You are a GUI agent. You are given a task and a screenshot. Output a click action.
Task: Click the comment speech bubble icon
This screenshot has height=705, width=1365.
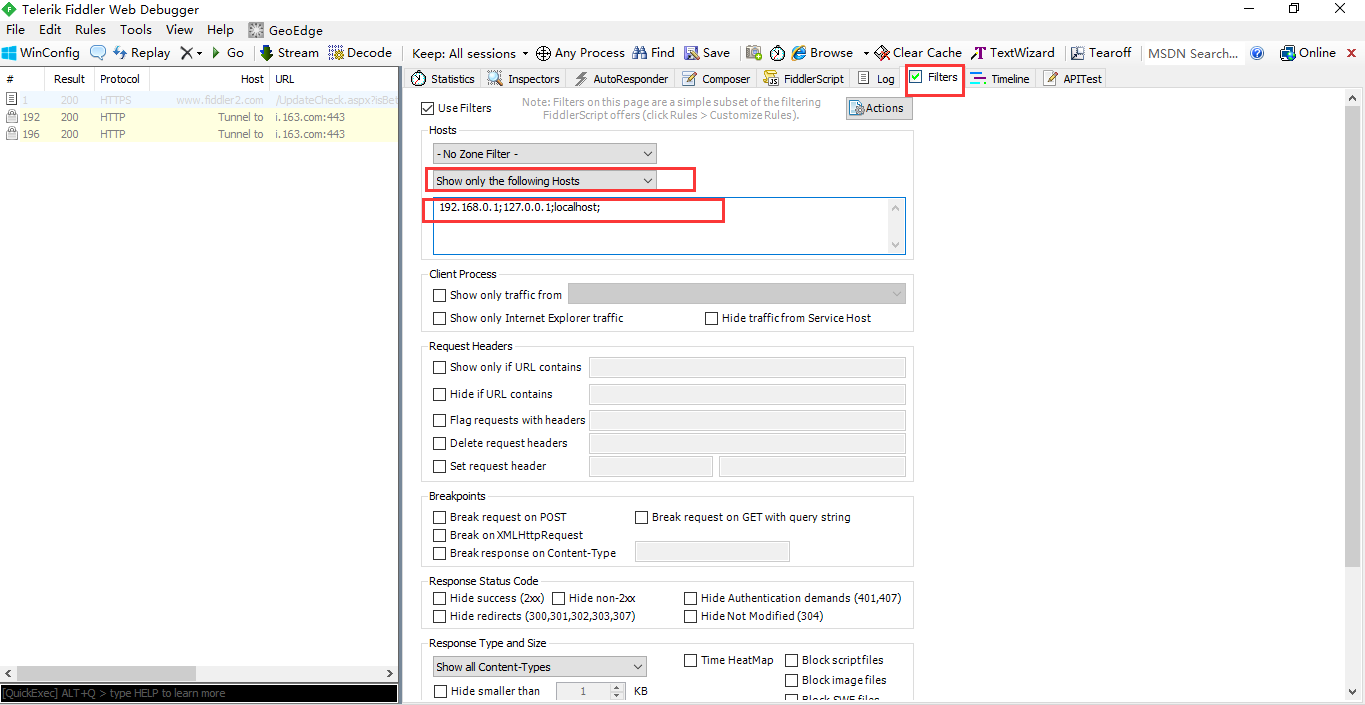(x=98, y=53)
